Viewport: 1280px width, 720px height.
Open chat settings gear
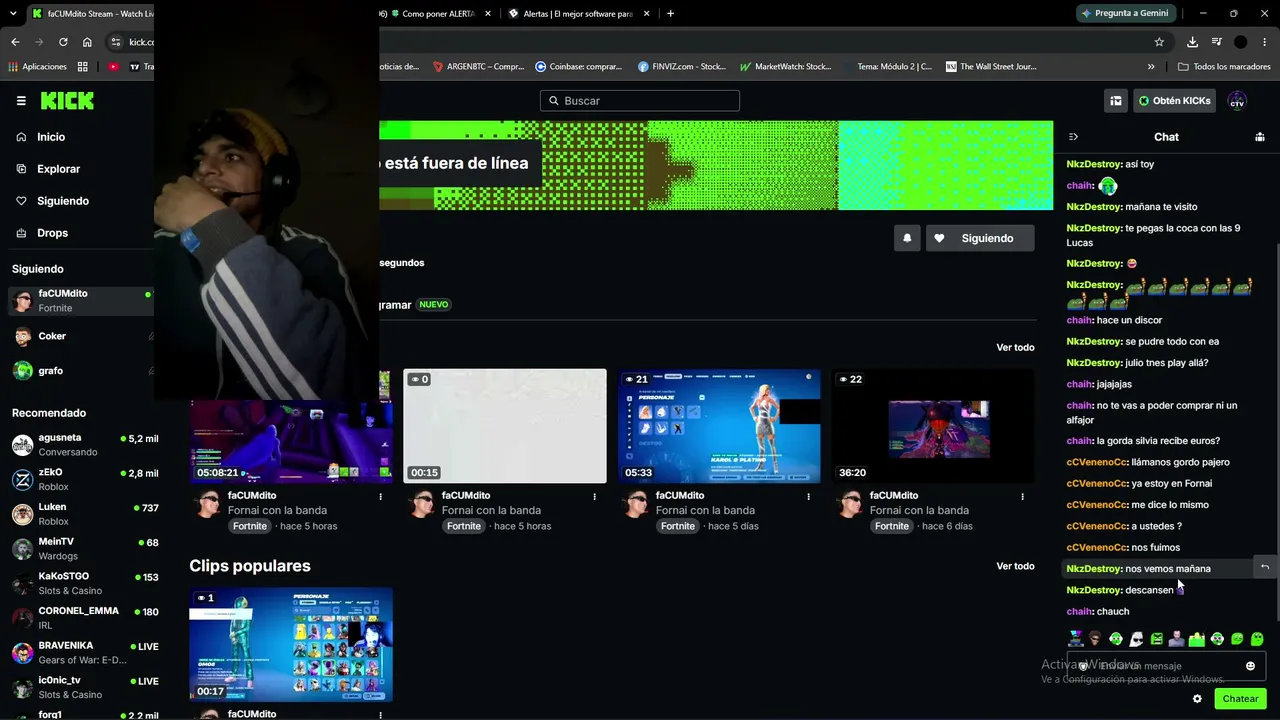(1197, 699)
